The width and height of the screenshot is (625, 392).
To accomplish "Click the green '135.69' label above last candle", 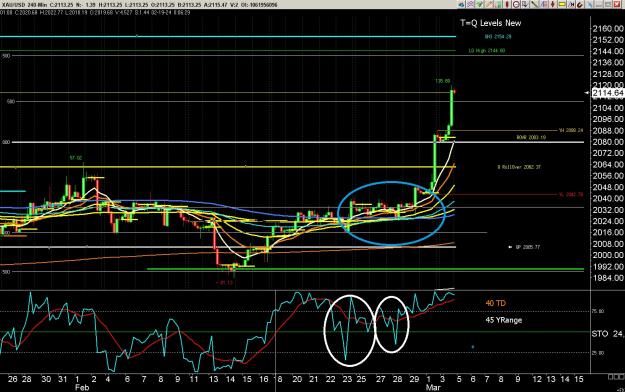I will click(x=442, y=81).
